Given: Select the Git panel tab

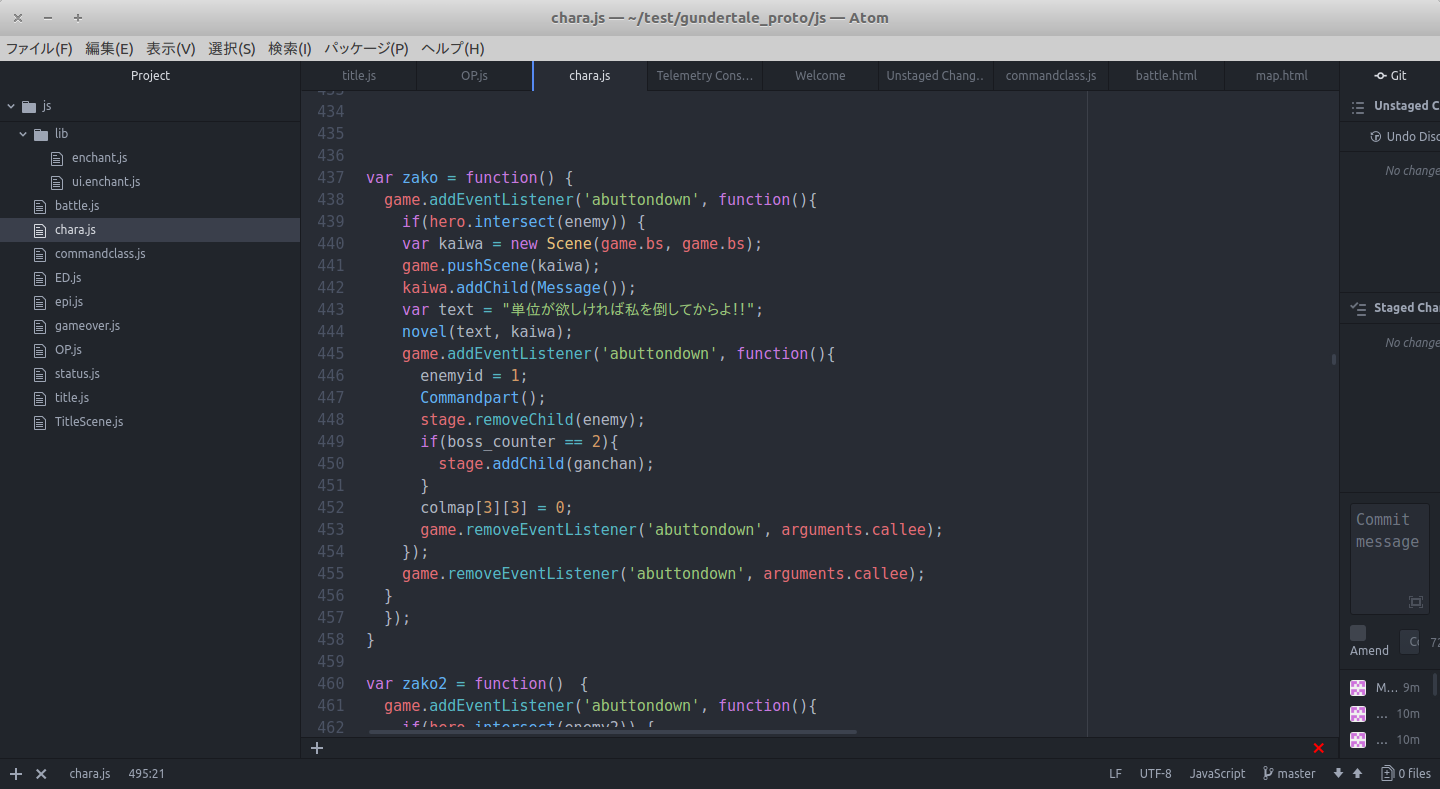Looking at the screenshot, I should [1390, 76].
